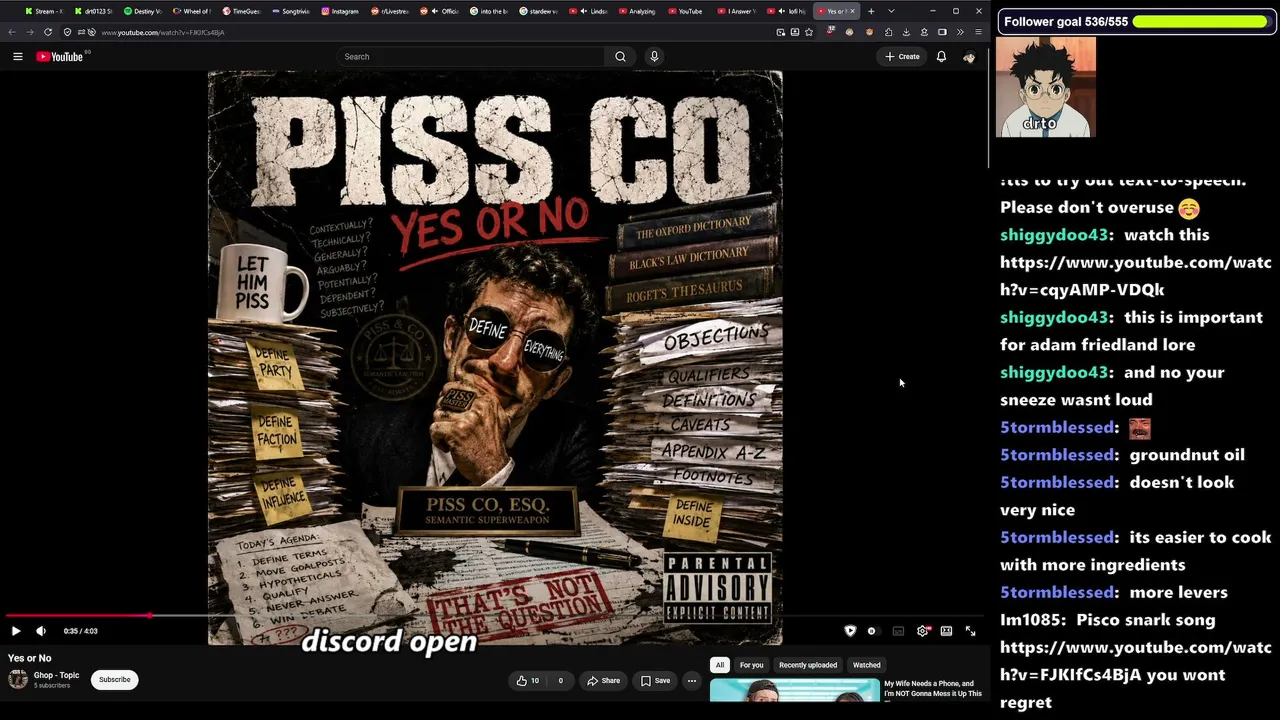Open the browser application menu

pyautogui.click(x=978, y=32)
